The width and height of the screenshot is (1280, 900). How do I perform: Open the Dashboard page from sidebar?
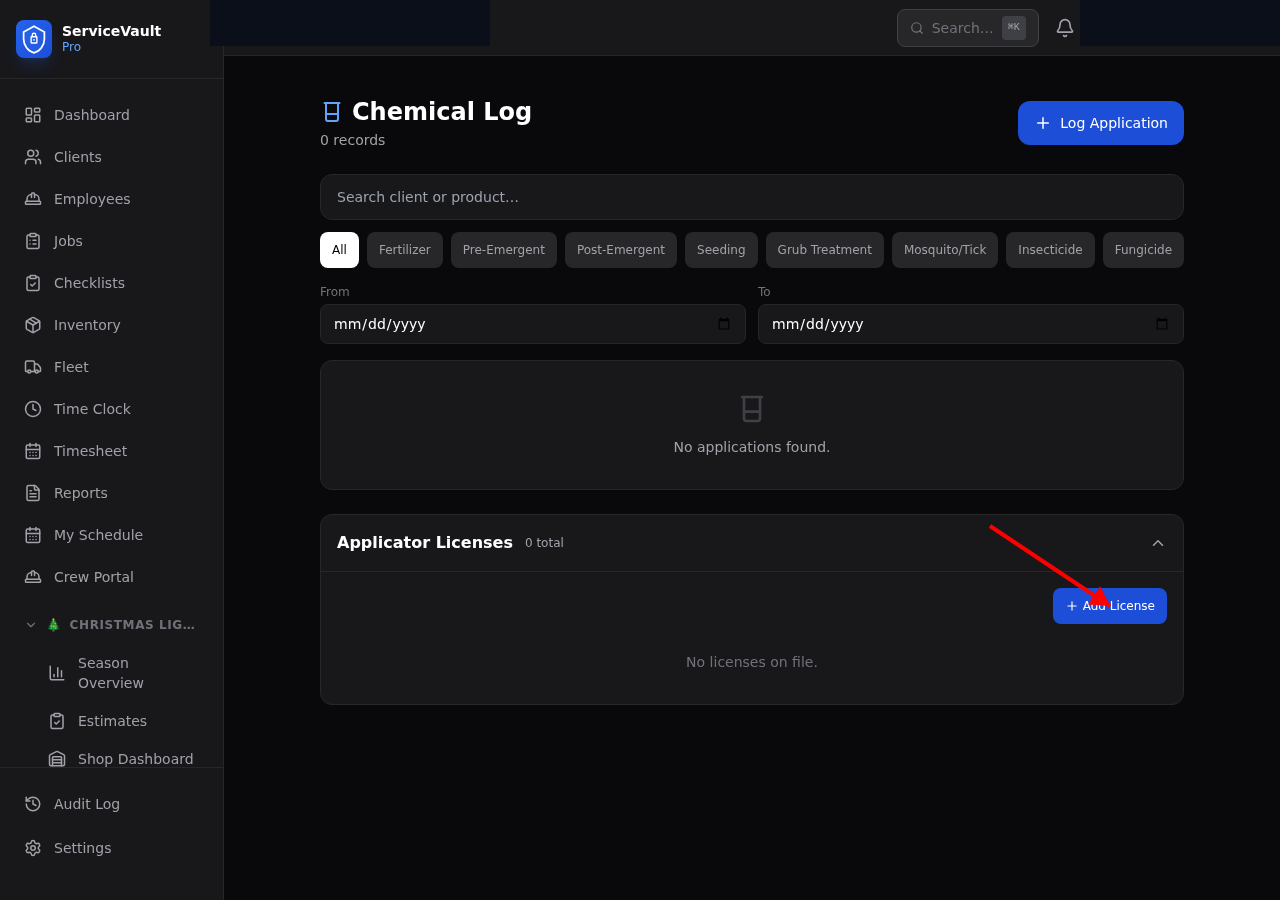pos(92,115)
